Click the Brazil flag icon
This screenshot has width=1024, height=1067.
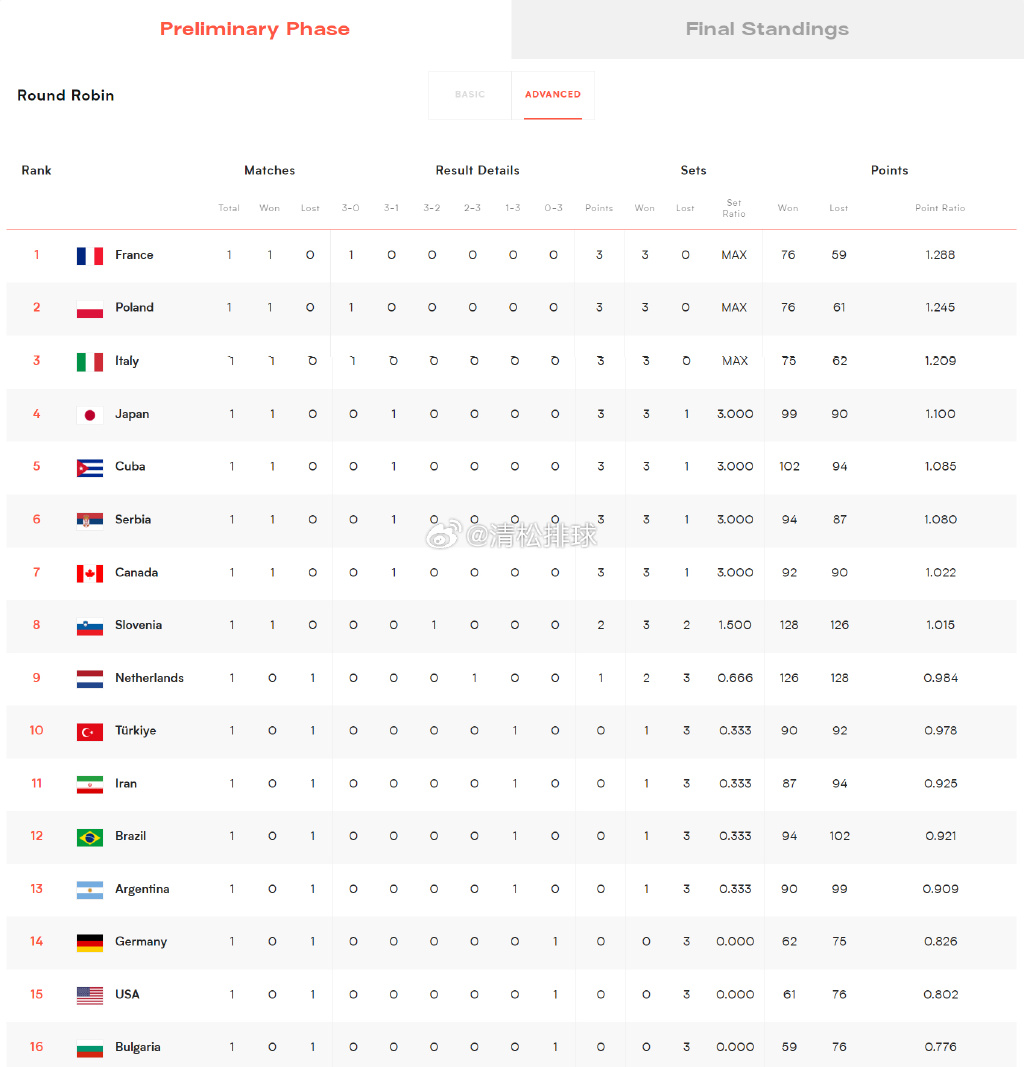pos(90,837)
